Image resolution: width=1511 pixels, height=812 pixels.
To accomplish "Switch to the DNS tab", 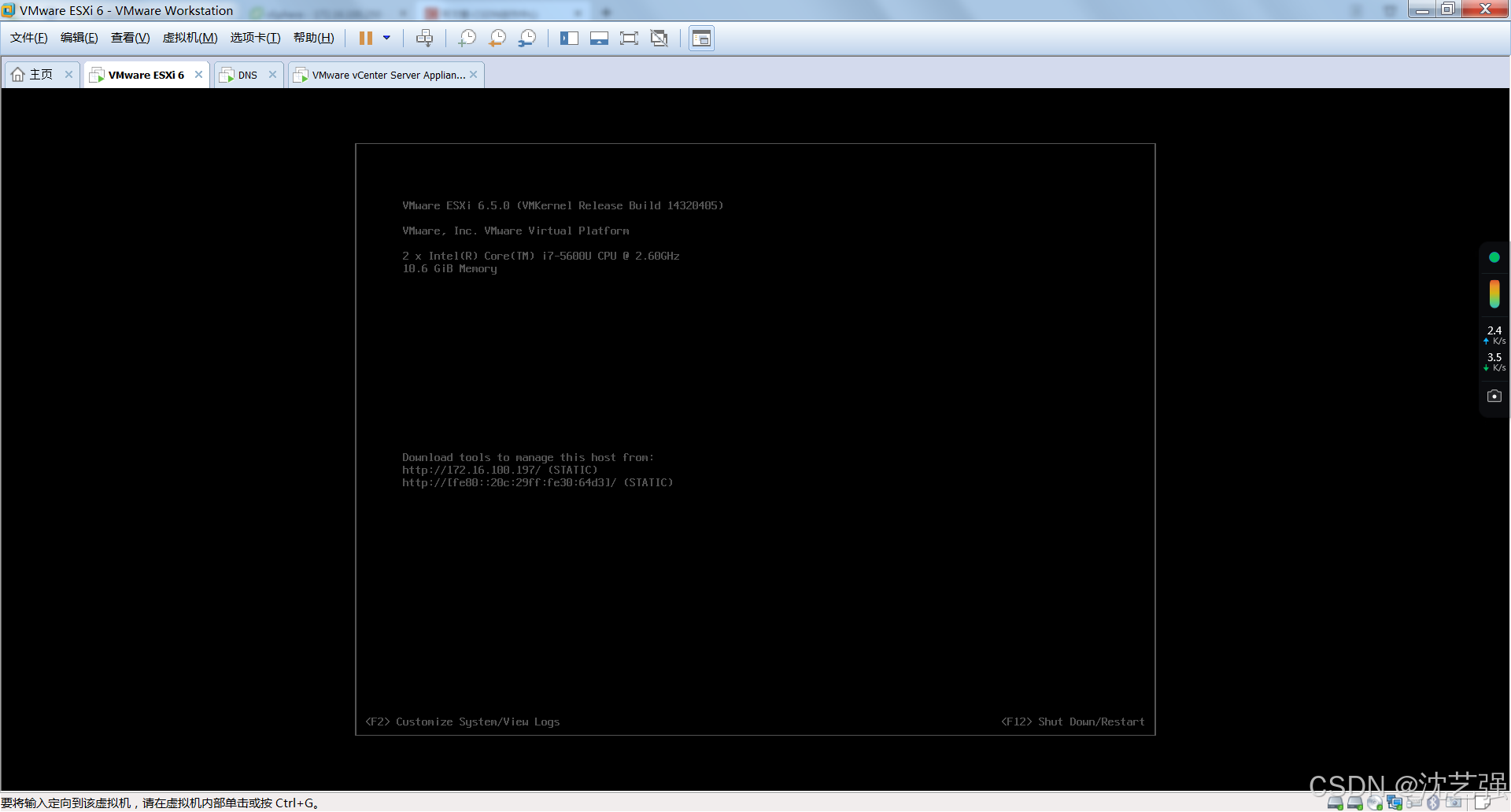I will click(x=247, y=75).
